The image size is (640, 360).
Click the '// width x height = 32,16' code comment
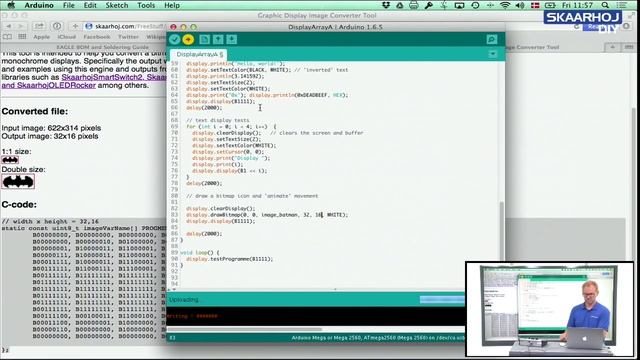(x=50, y=221)
